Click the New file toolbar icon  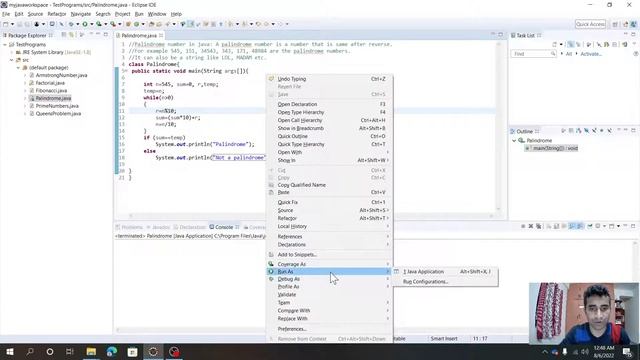pyautogui.click(x=6, y=24)
